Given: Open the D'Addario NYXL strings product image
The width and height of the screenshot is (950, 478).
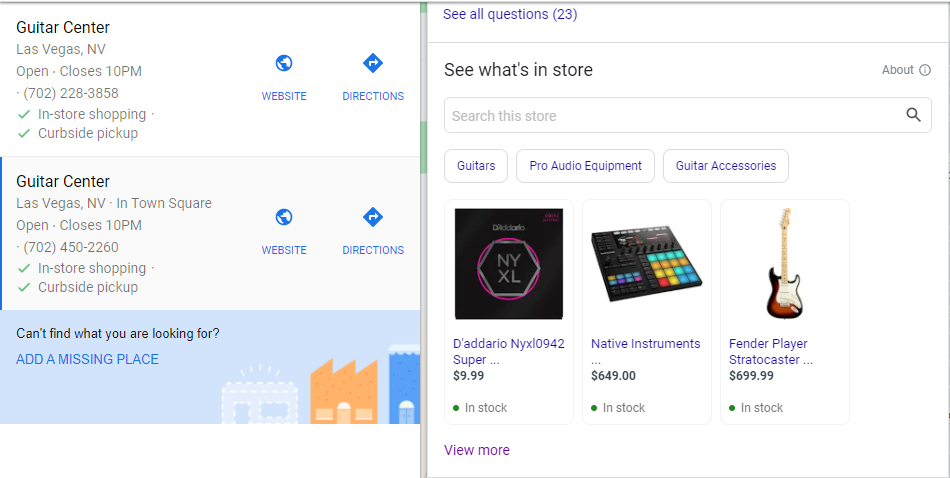Looking at the screenshot, I should coord(509,264).
